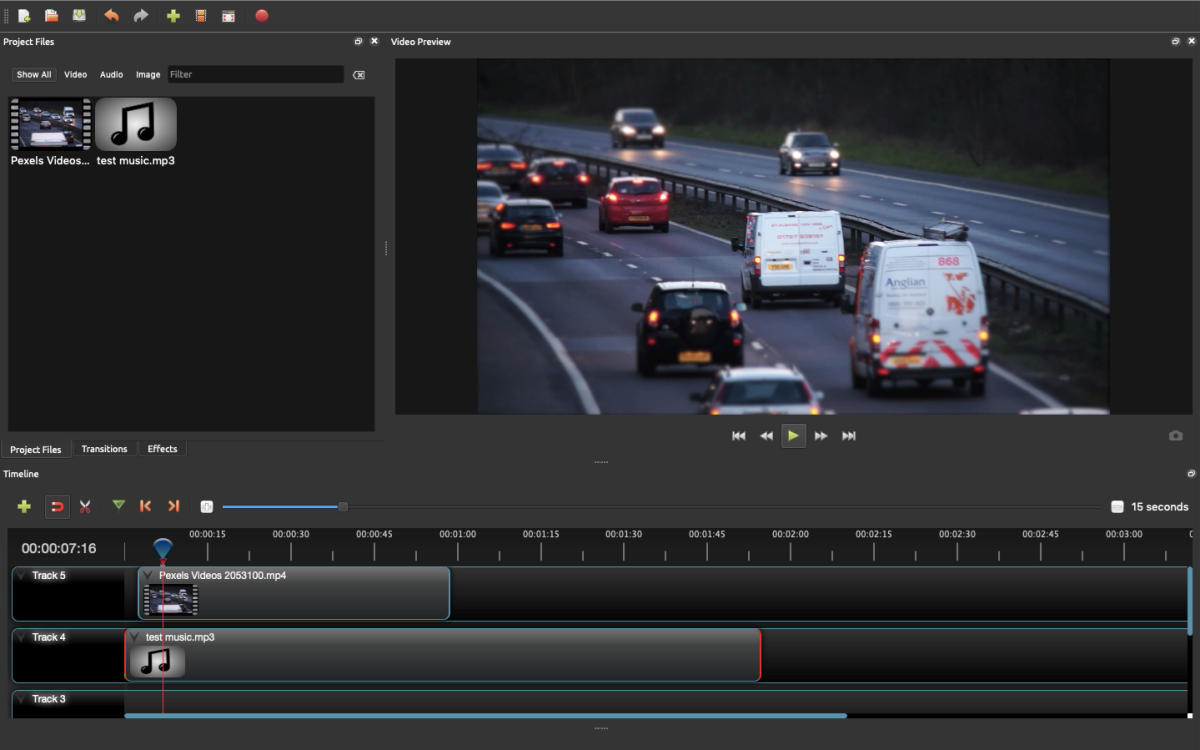Open the Pexels Videos clip menu arrow
The image size is (1200, 750).
point(148,576)
